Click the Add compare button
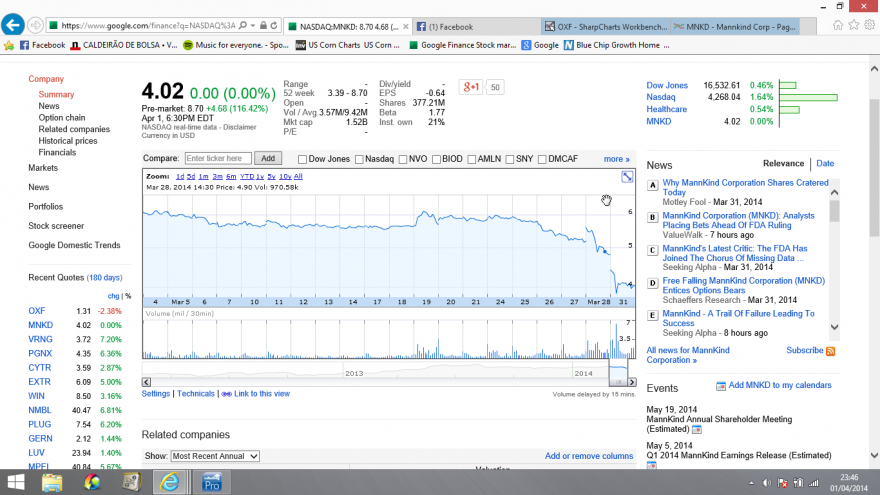880x495 pixels. [x=268, y=158]
